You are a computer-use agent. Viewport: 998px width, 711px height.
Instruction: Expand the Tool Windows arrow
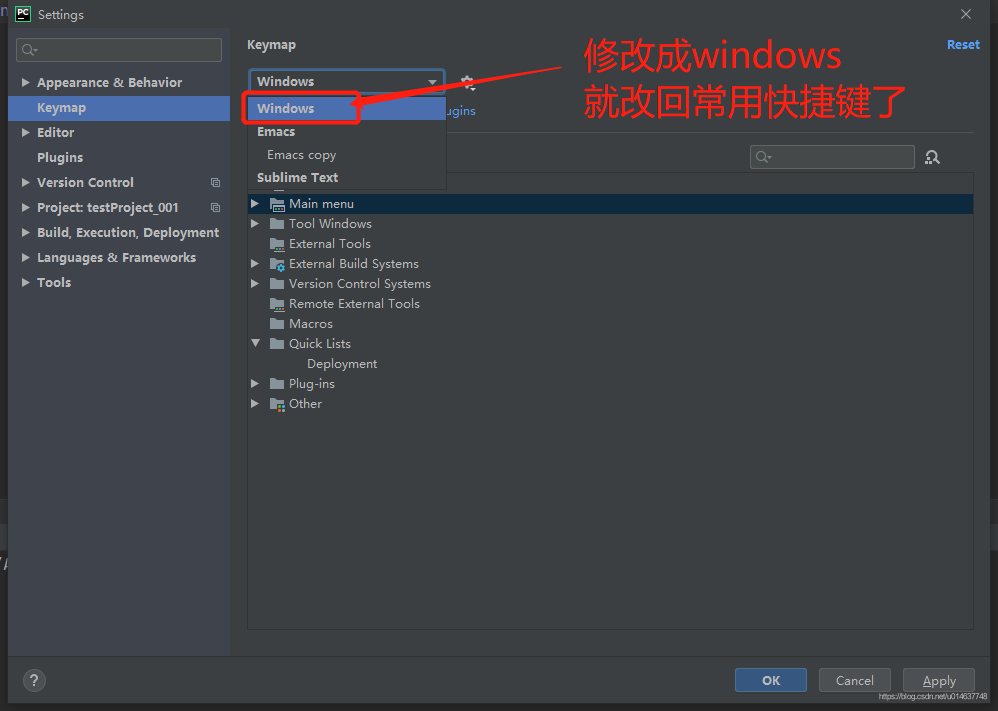click(x=255, y=223)
